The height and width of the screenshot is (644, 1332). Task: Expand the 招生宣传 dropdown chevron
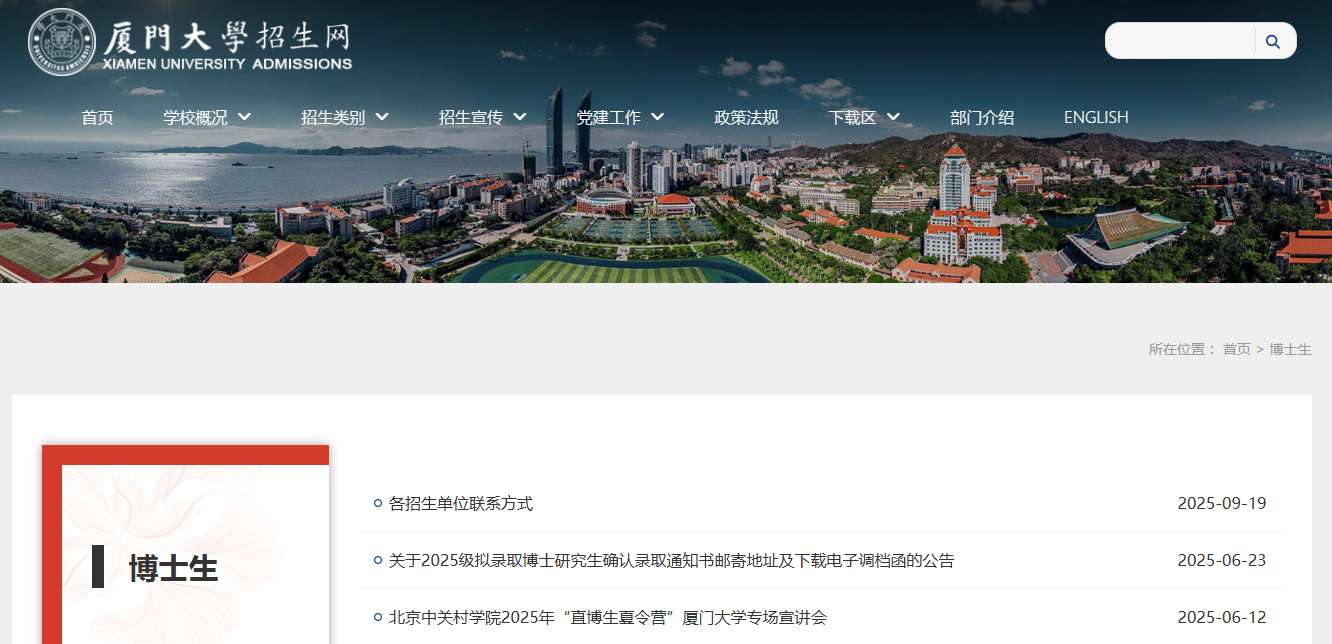(520, 117)
